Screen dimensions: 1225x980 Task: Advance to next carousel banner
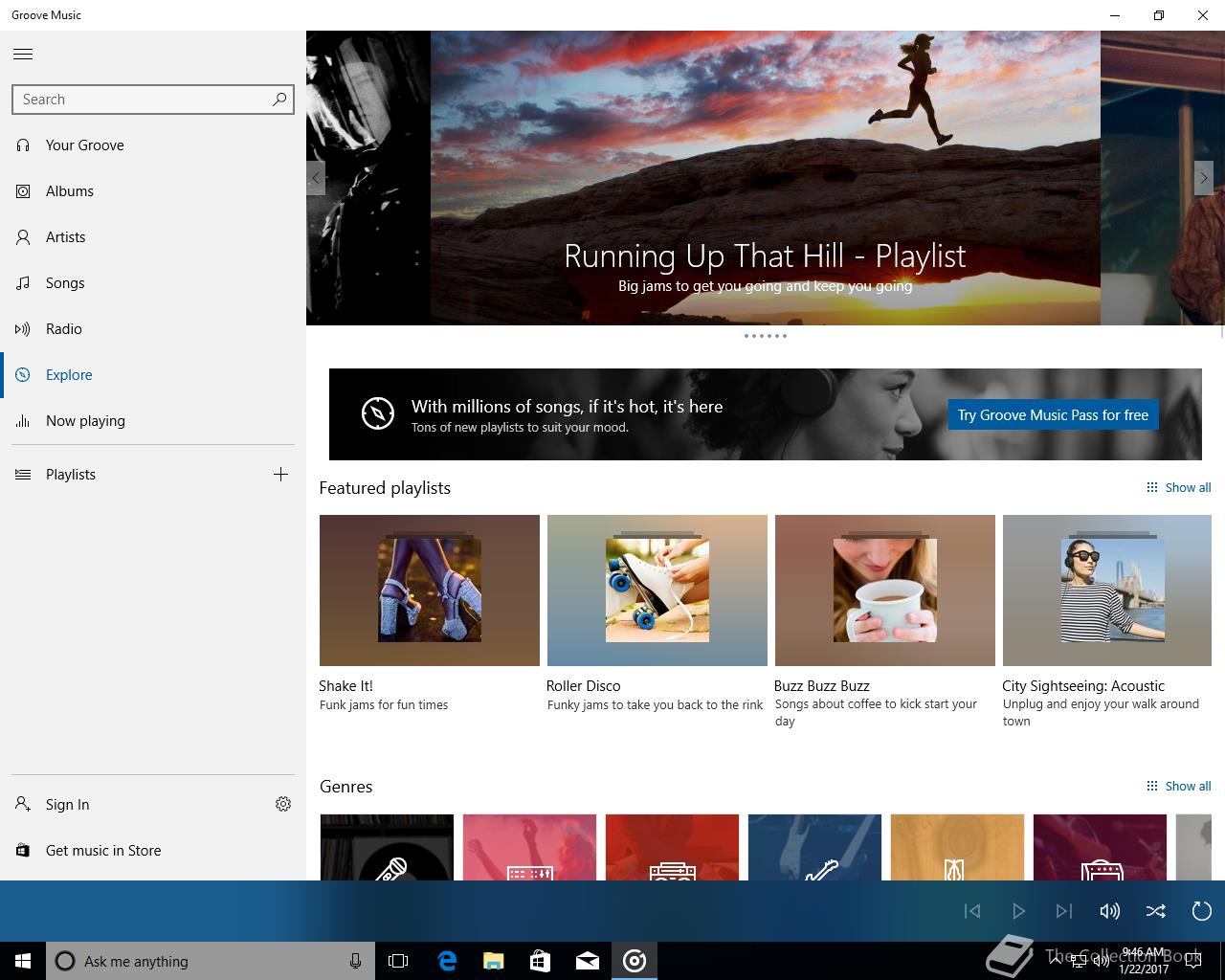tap(1204, 178)
